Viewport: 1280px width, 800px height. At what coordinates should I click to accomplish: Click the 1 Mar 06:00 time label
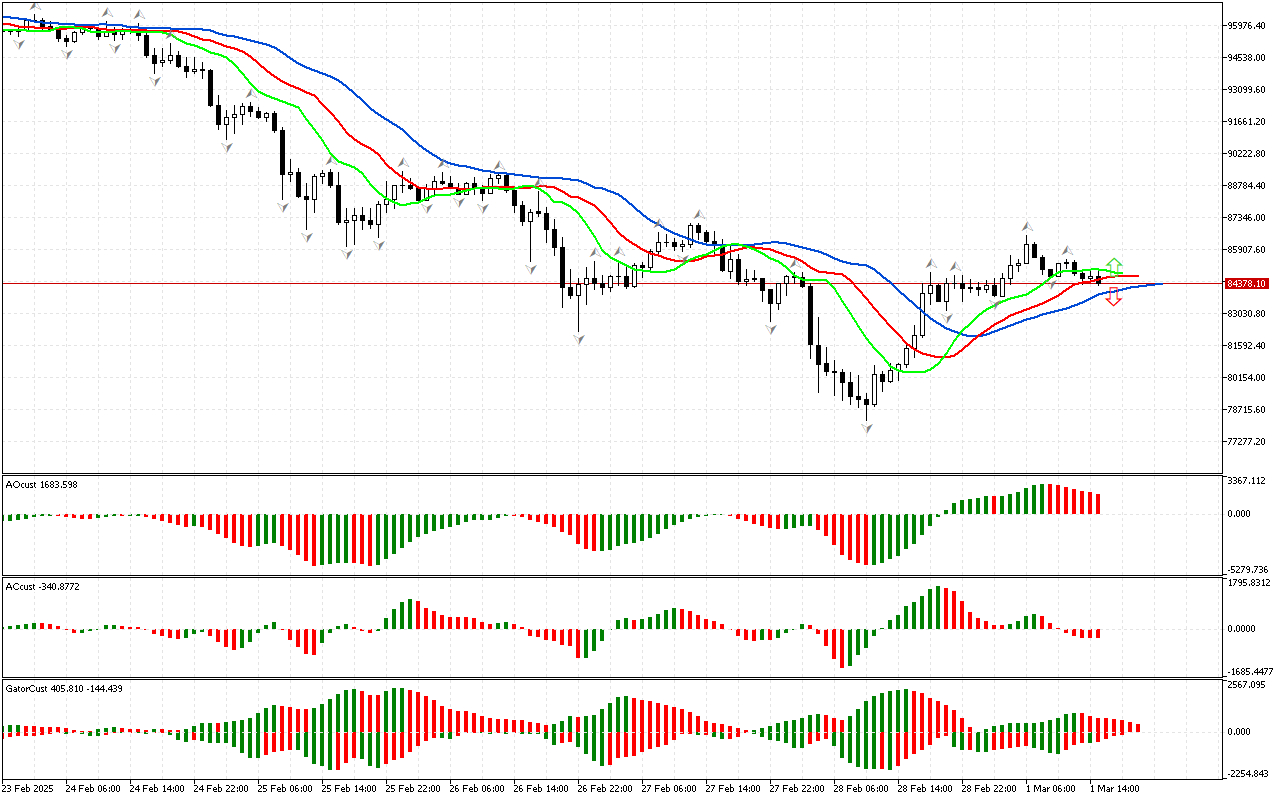click(x=1053, y=789)
